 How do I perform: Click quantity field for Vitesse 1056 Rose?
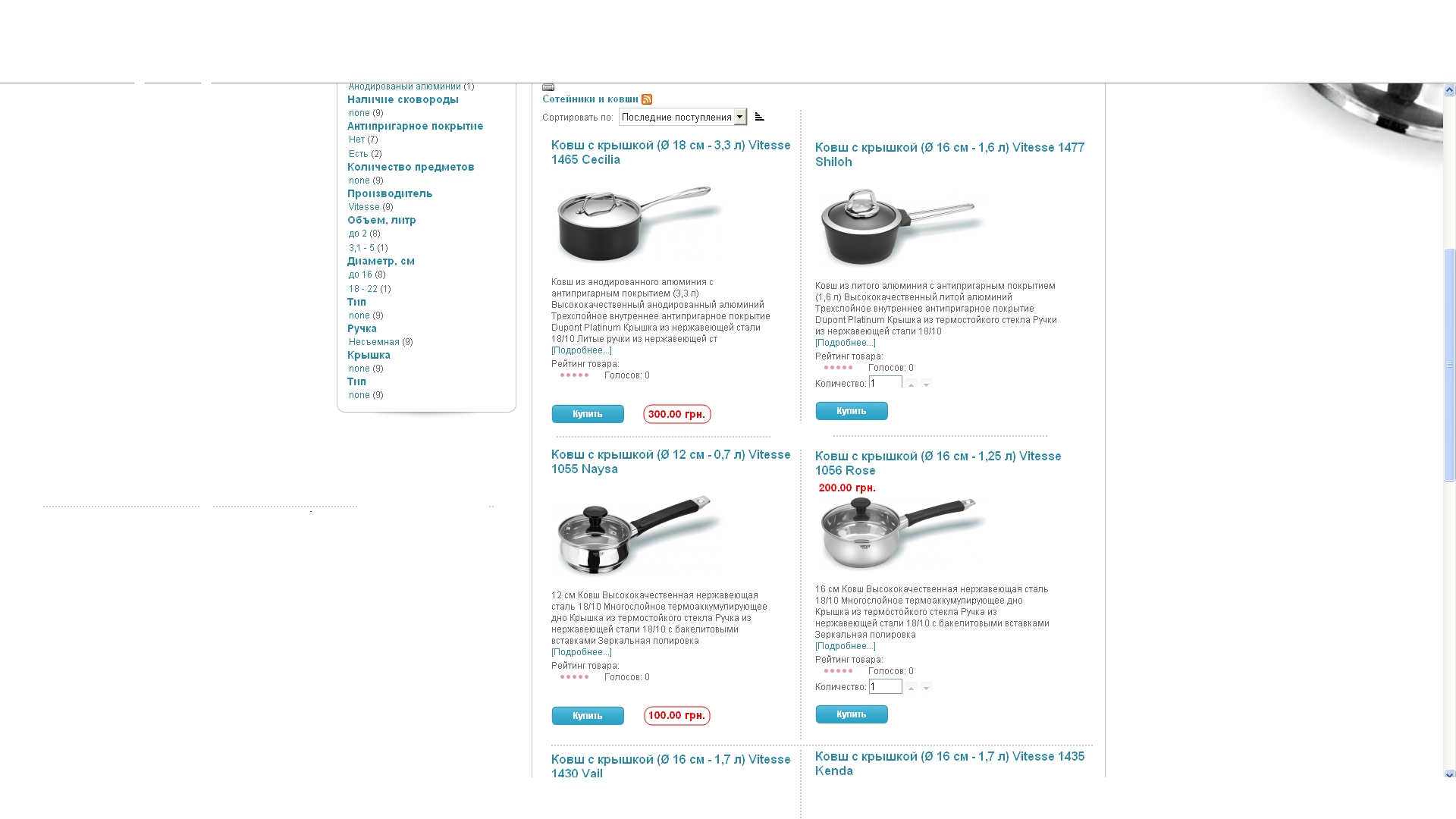(885, 687)
